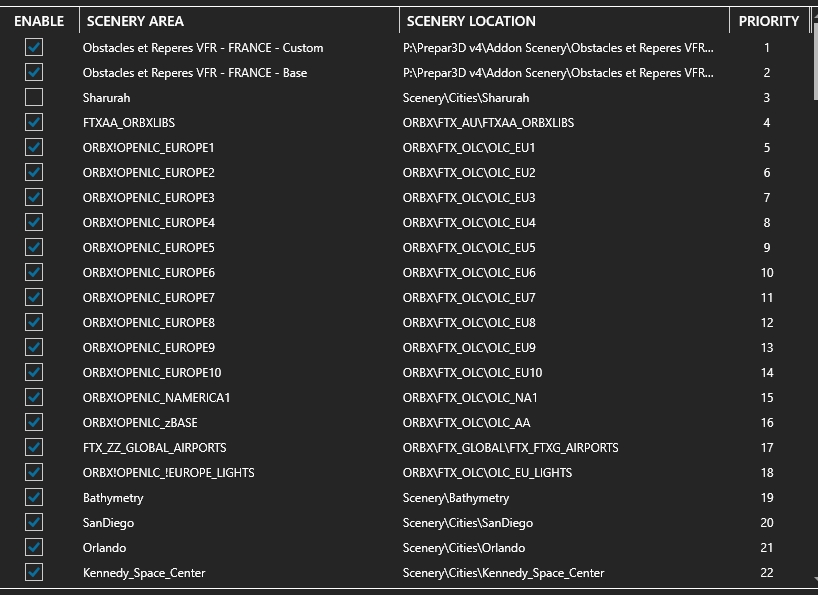Click location ORBX\FTX_AU\FTXAA_ORBXLIBS
This screenshot has height=595, width=818.
(488, 123)
